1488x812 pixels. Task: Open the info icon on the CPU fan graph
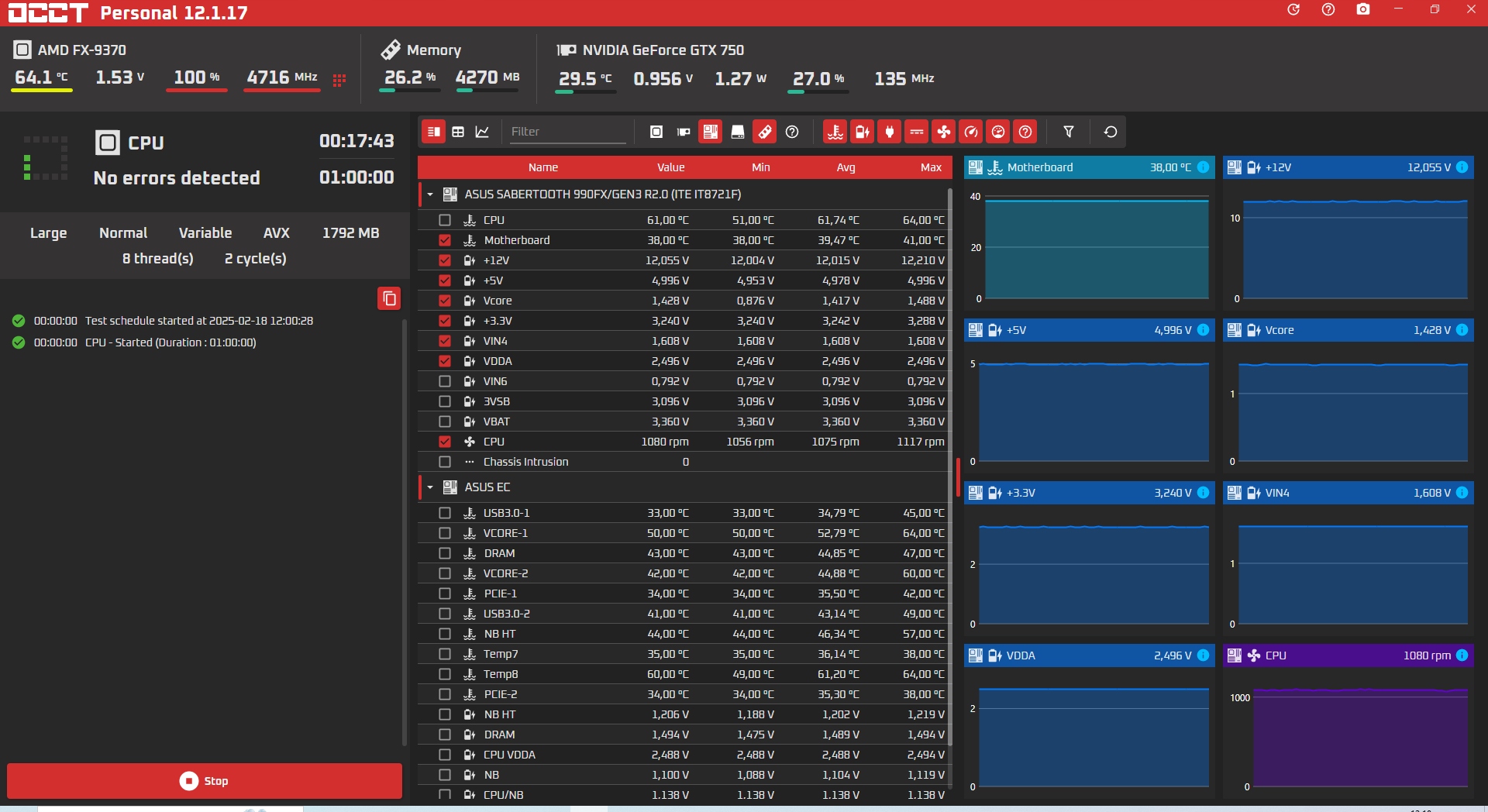(1462, 655)
